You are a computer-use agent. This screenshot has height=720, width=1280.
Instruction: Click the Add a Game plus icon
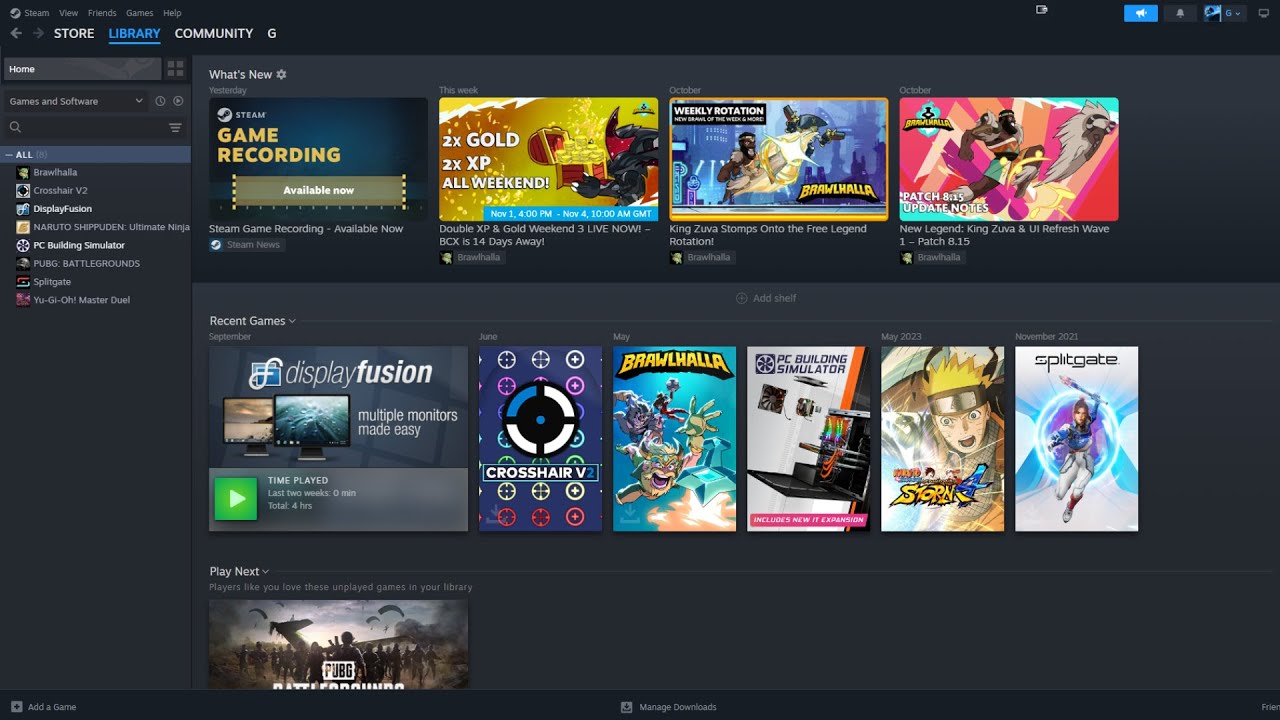16,707
